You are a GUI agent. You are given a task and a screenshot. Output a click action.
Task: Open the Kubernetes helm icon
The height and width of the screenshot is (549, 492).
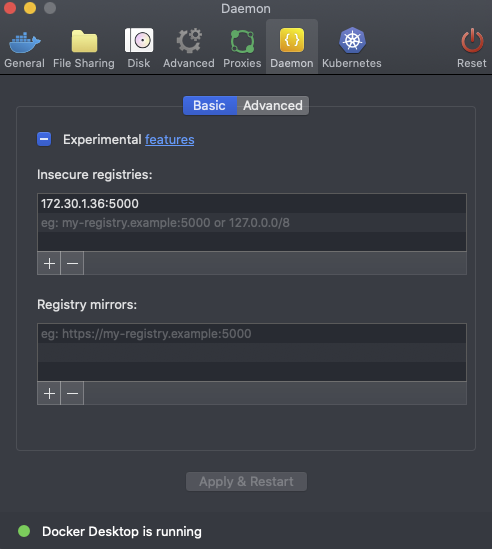coord(352,40)
